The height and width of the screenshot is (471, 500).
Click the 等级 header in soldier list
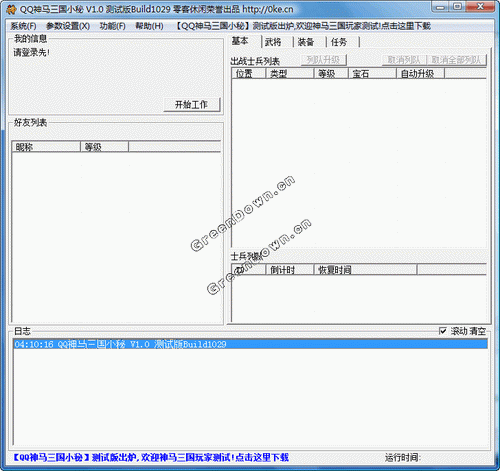tap(331, 73)
